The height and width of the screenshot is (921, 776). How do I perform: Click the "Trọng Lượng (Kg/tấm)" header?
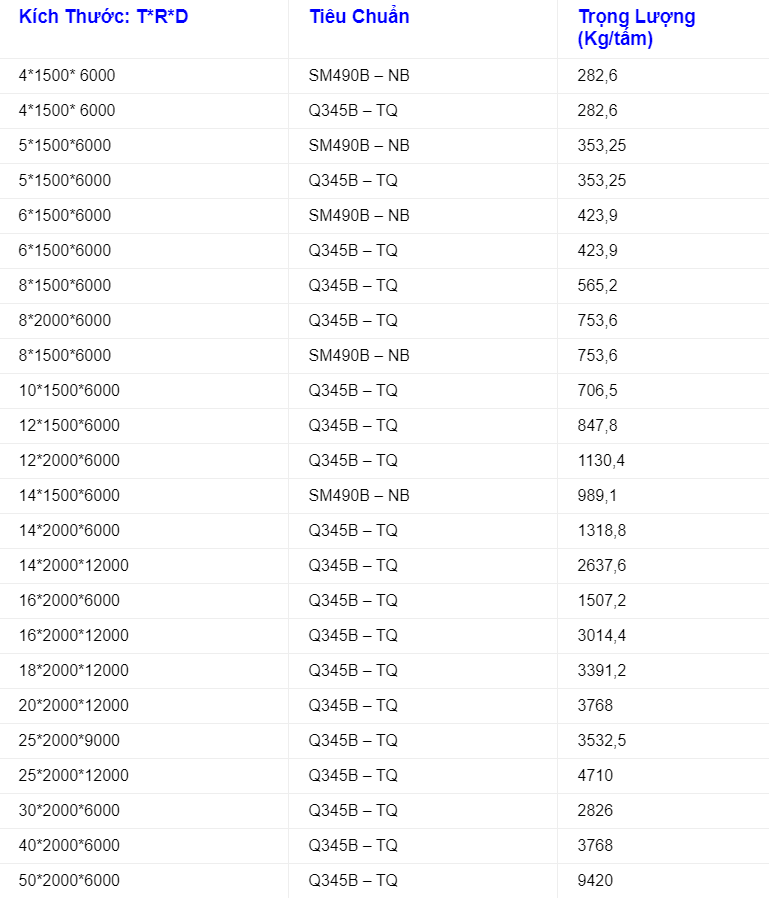tap(636, 28)
